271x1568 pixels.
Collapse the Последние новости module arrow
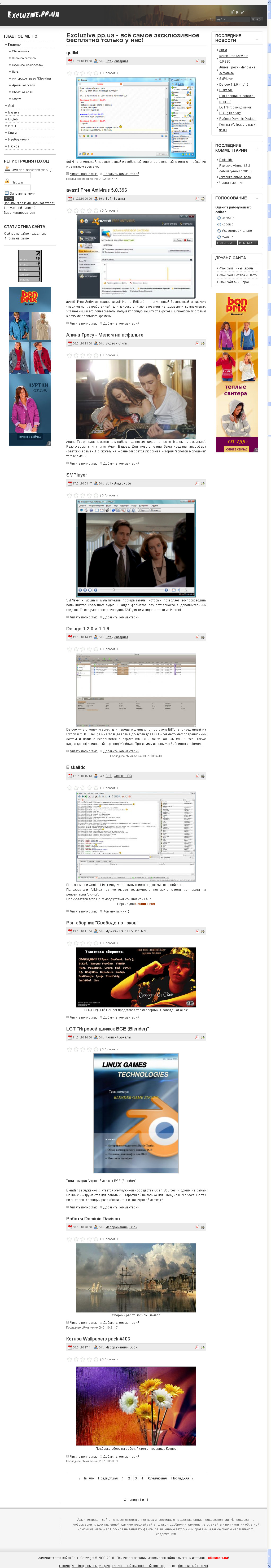257,39
